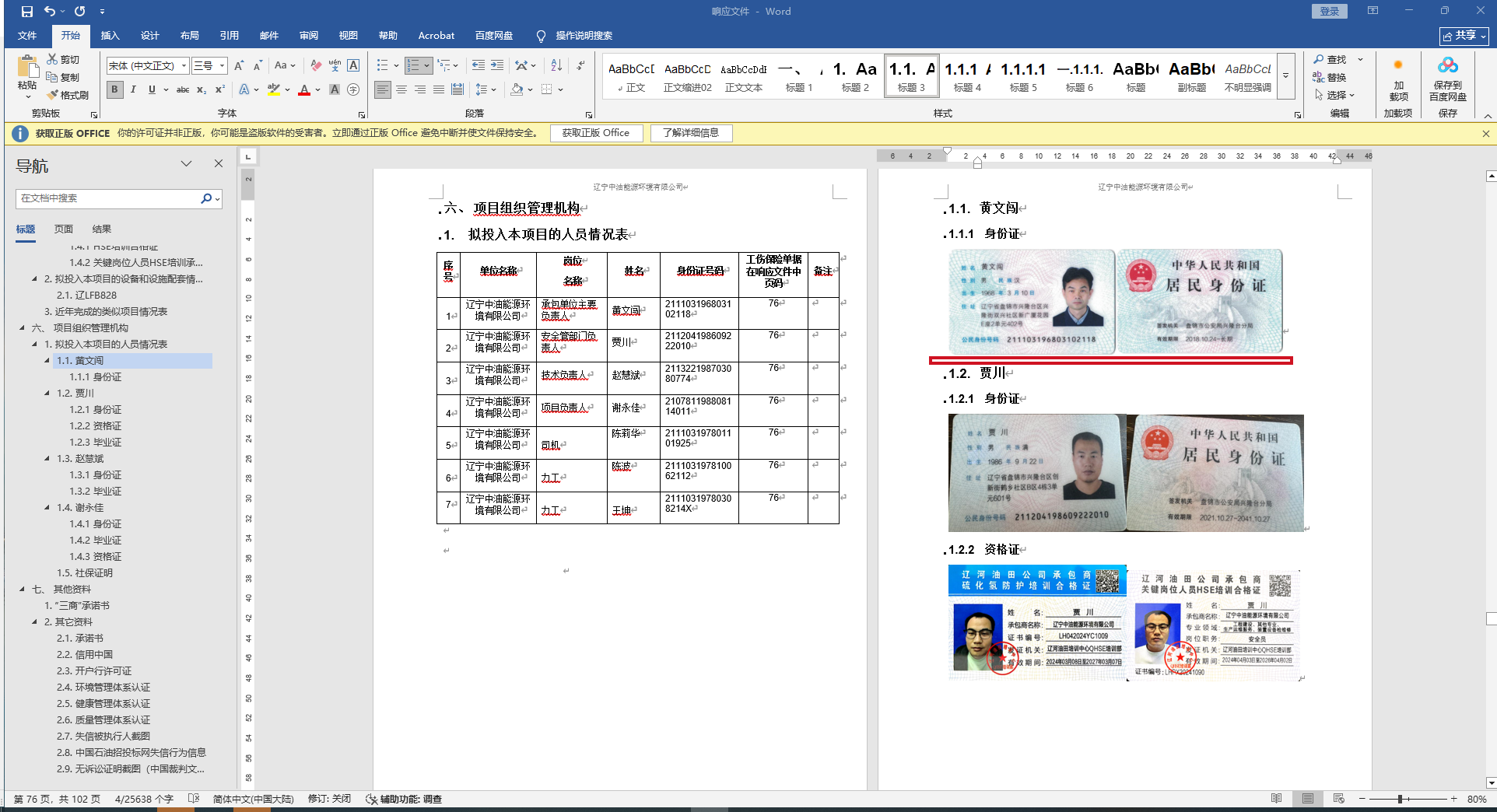The image size is (1497, 812).
Task: Collapse the 1.2. 贾川 navigation heading
Action: pyautogui.click(x=47, y=394)
